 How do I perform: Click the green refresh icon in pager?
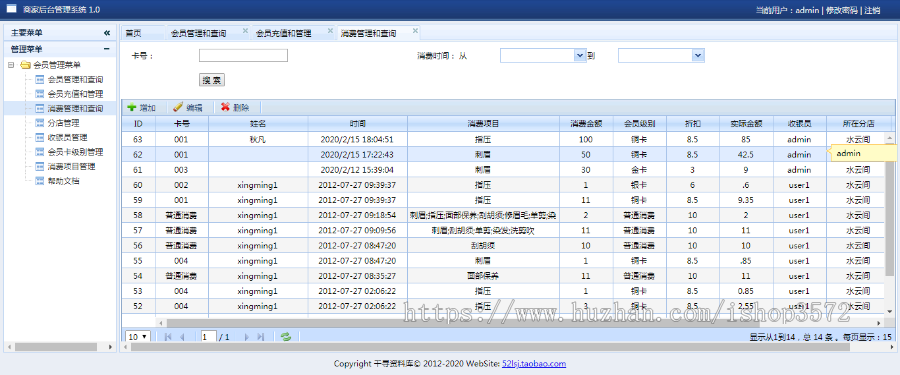coord(286,337)
